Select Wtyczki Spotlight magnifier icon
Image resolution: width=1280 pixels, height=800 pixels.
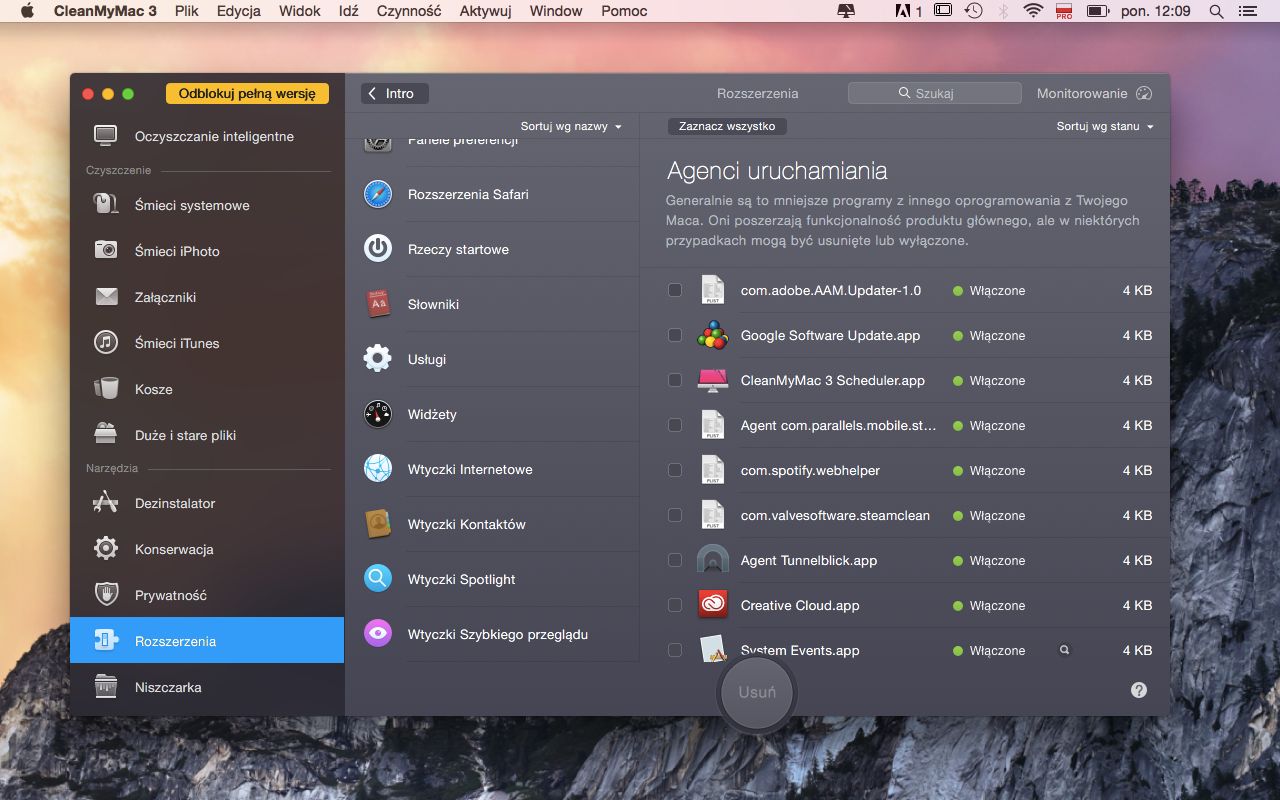click(x=377, y=579)
